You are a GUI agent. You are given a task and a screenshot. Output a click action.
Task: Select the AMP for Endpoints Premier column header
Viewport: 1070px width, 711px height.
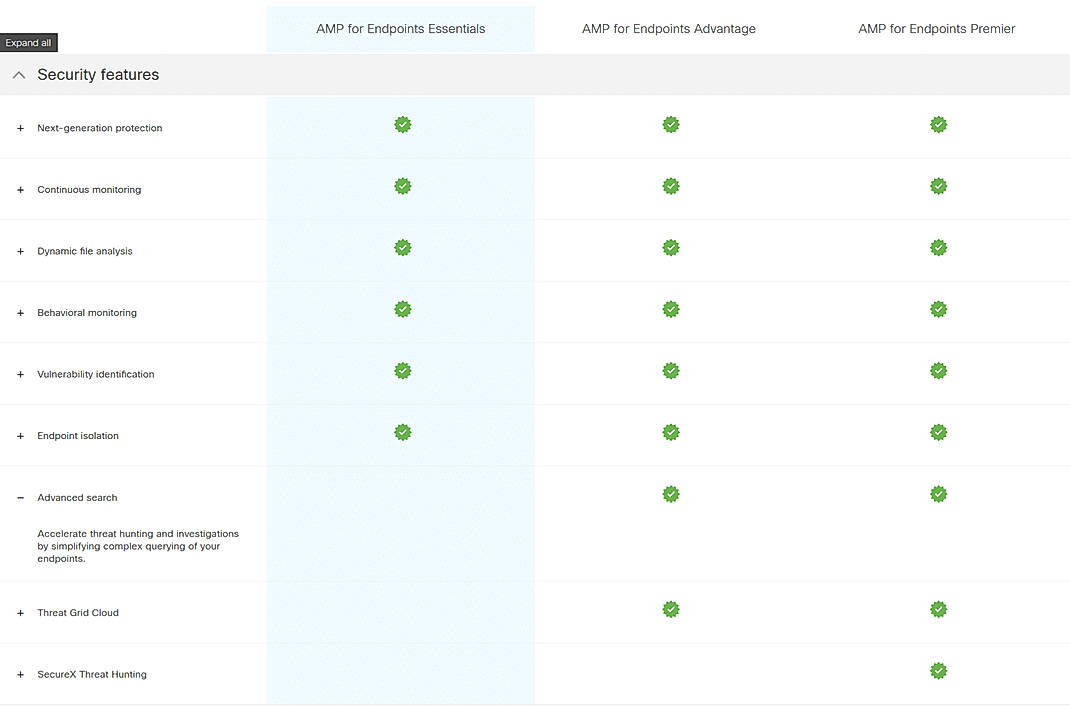point(937,29)
